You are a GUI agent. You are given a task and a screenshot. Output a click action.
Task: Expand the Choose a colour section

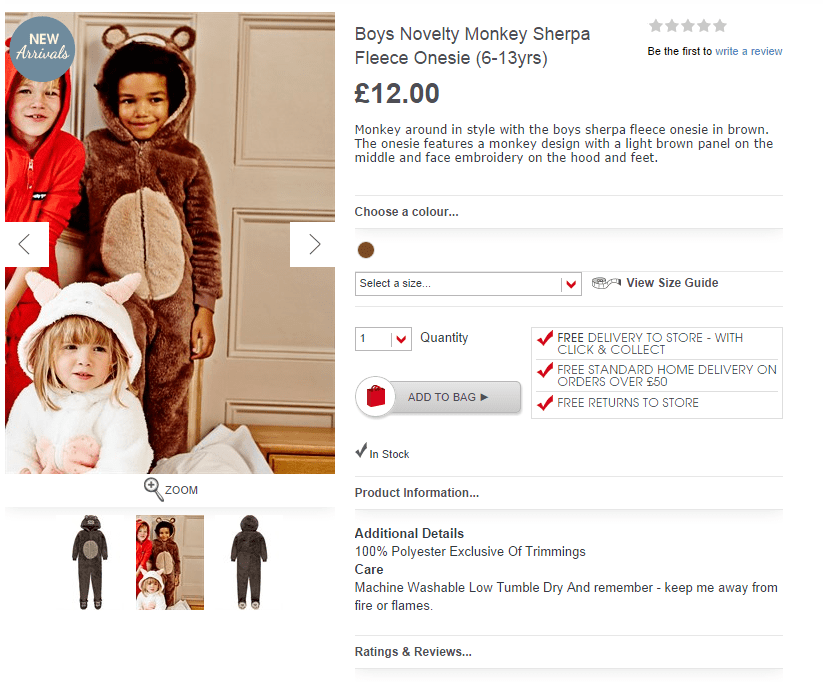click(406, 212)
